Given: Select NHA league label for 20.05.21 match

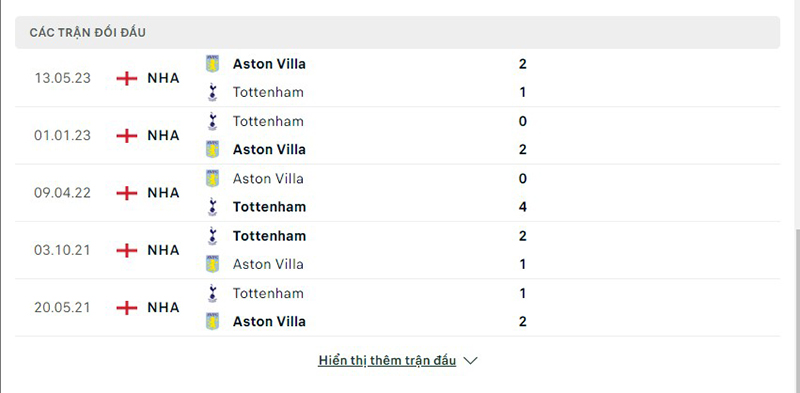Looking at the screenshot, I should (x=163, y=307).
